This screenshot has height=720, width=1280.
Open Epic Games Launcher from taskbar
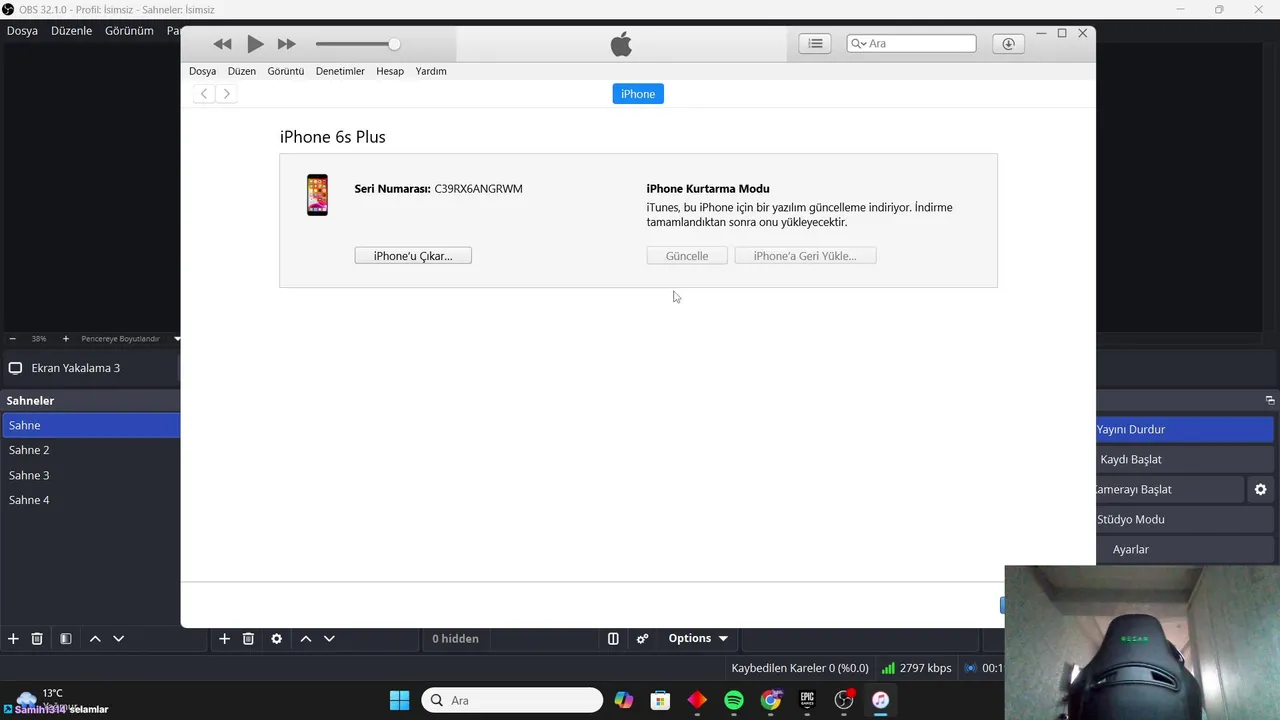807,700
